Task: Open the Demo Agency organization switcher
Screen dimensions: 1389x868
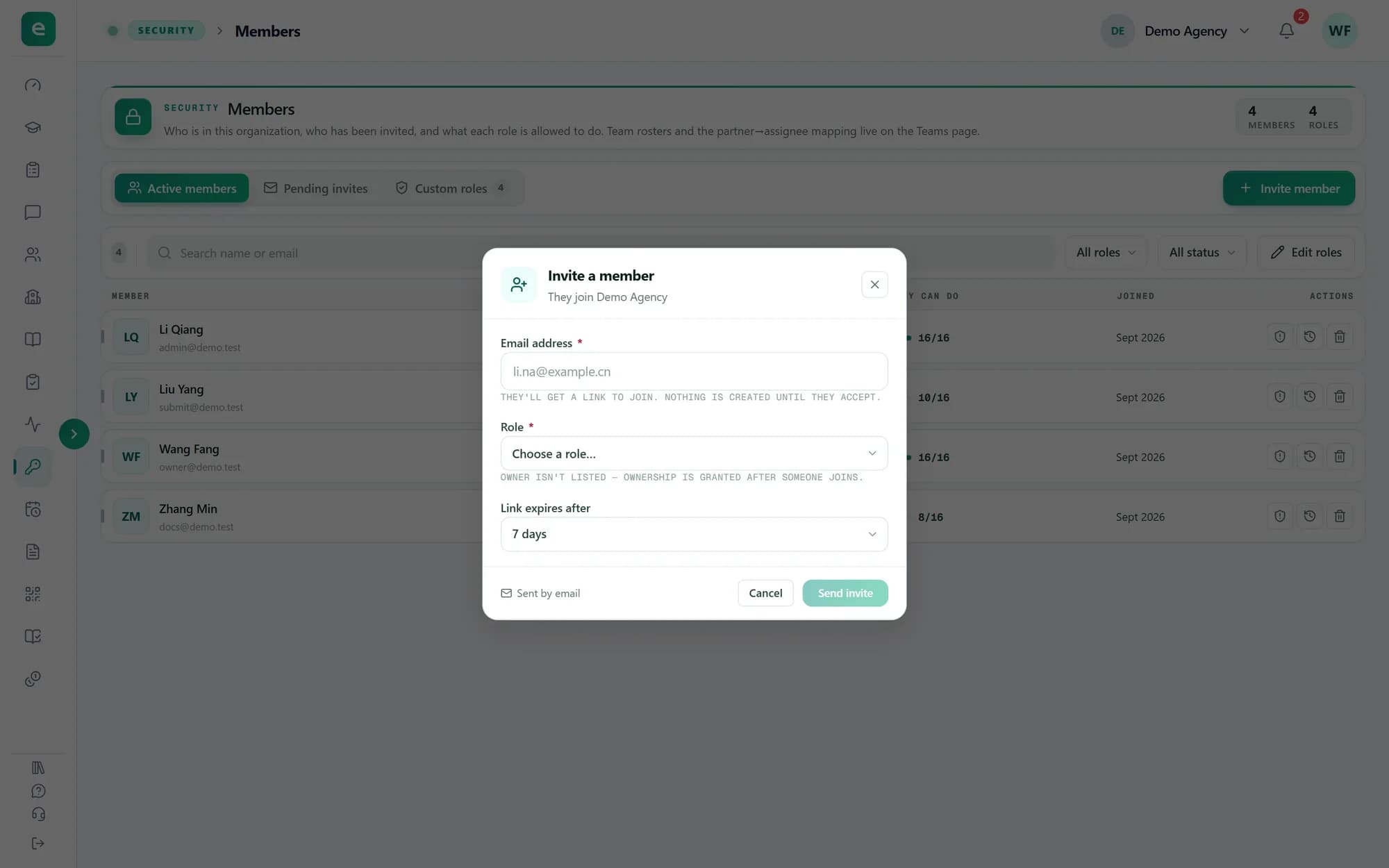Action: pos(1176,31)
